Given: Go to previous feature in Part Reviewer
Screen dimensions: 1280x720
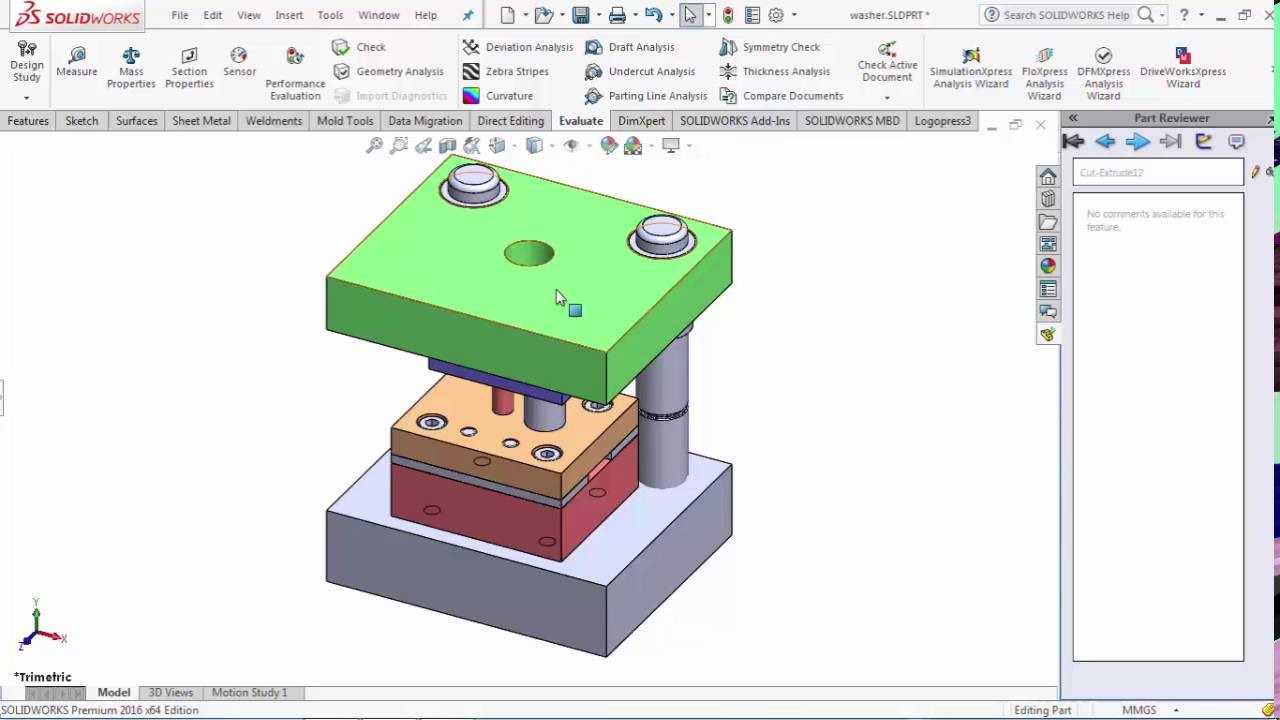Looking at the screenshot, I should pyautogui.click(x=1105, y=142).
